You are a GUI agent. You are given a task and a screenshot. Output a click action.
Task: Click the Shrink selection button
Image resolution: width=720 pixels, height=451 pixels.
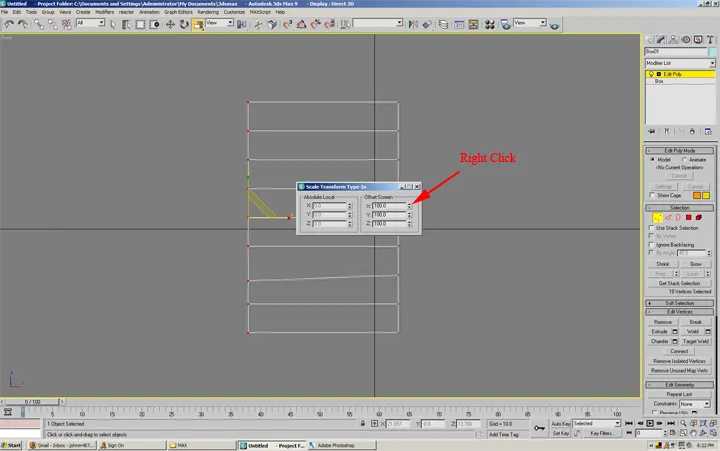(x=663, y=264)
